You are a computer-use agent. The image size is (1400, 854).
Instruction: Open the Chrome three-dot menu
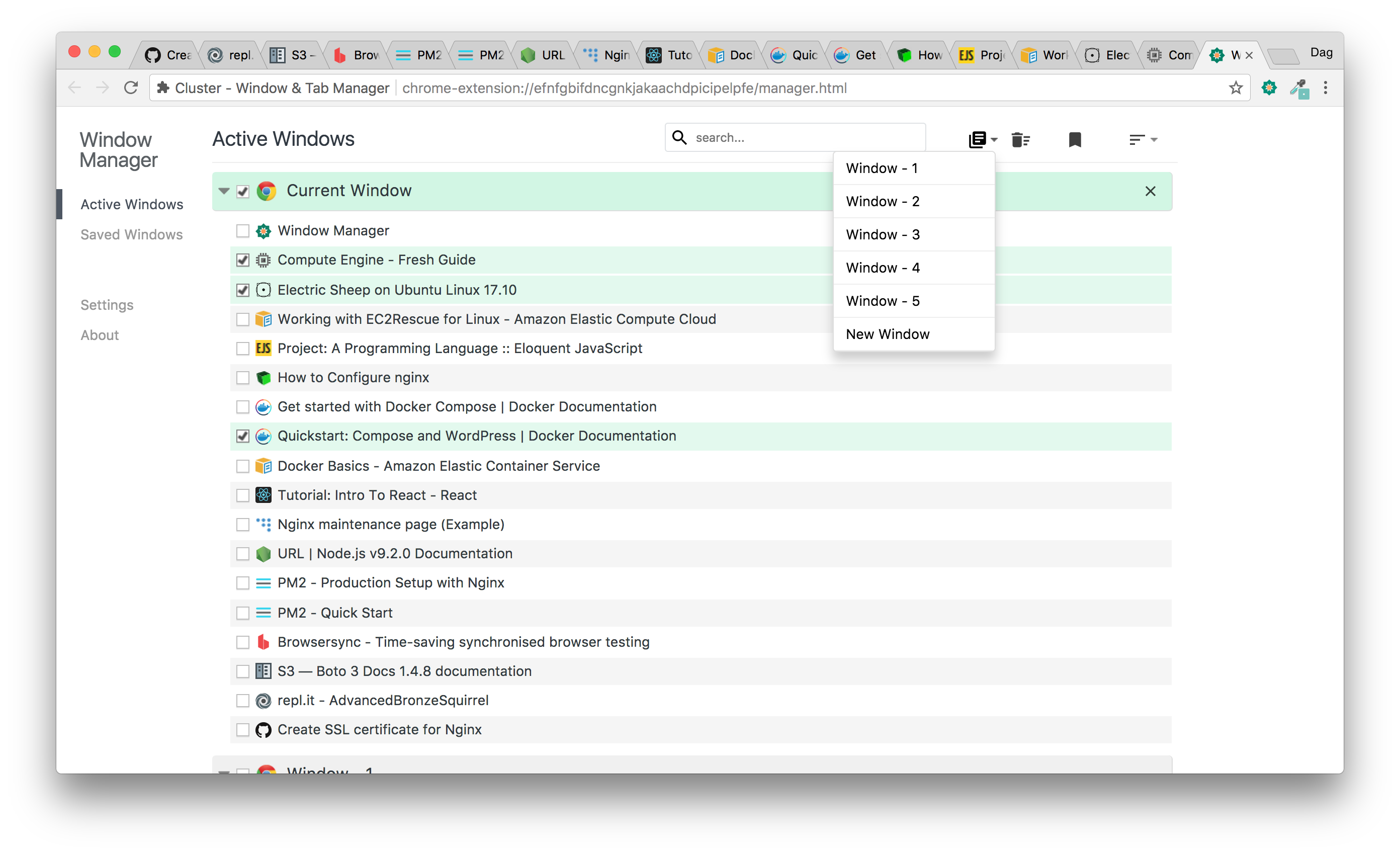click(1326, 88)
